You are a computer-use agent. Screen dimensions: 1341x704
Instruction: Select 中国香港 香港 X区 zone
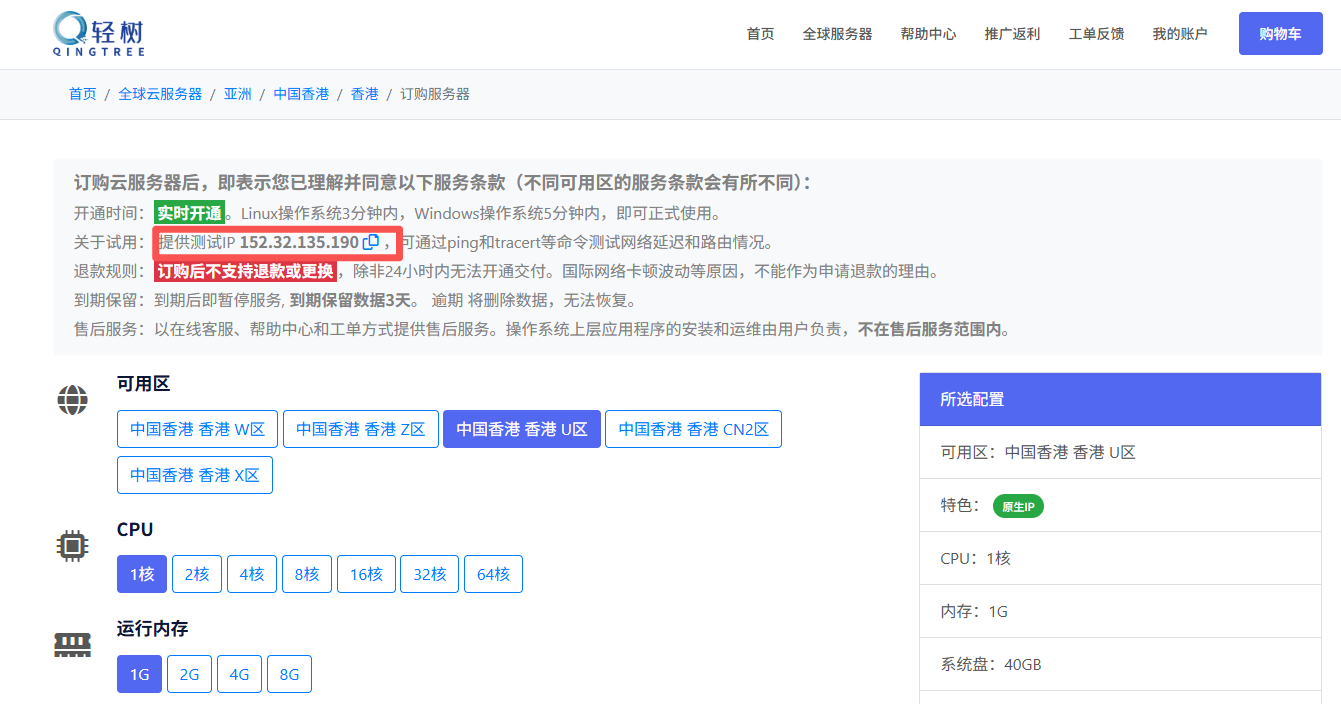point(195,475)
